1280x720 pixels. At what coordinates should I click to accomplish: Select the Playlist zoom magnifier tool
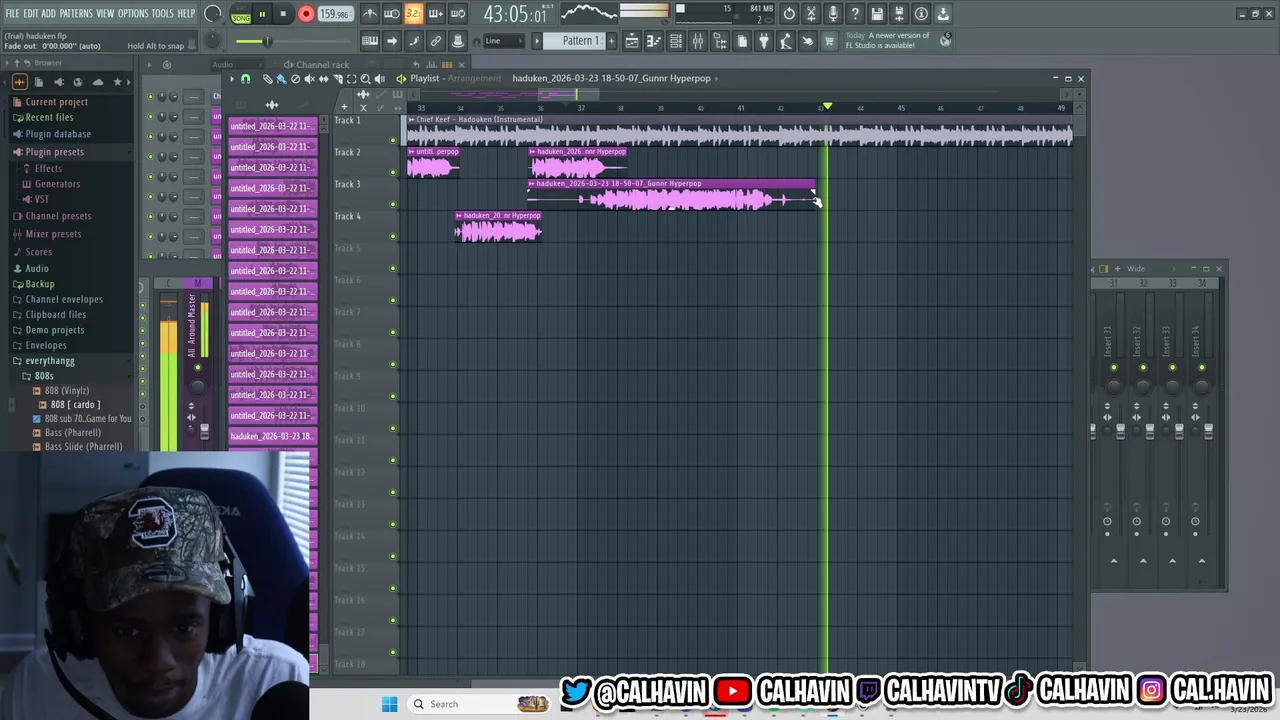coord(365,79)
